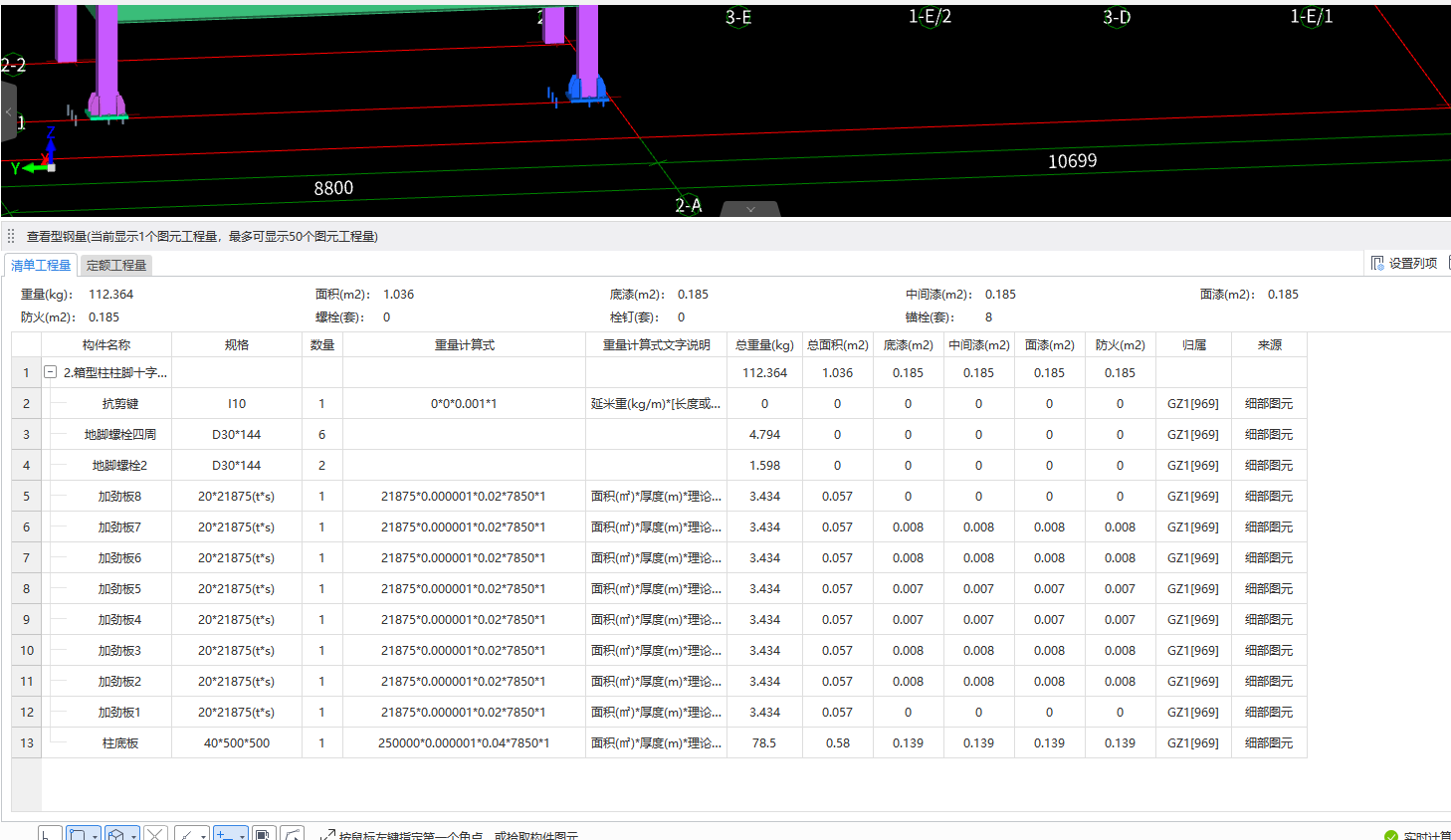1451x840 pixels.
Task: Click the panel grip handle beside 查看型钢量
Action: coord(11,236)
